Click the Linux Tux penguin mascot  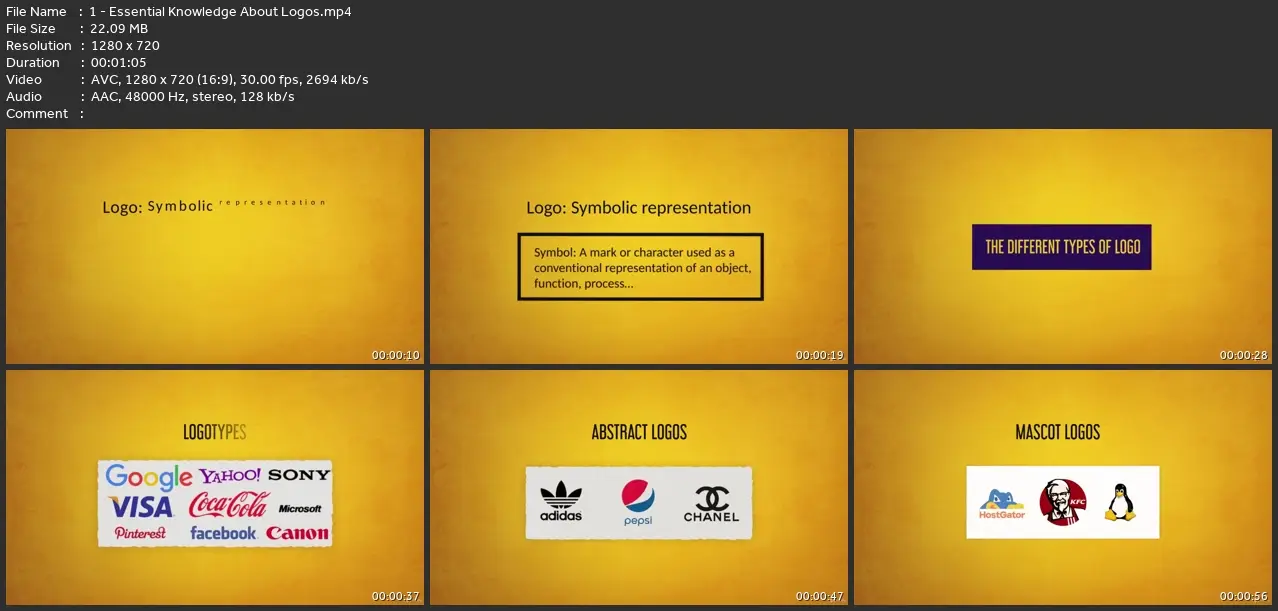click(1119, 502)
